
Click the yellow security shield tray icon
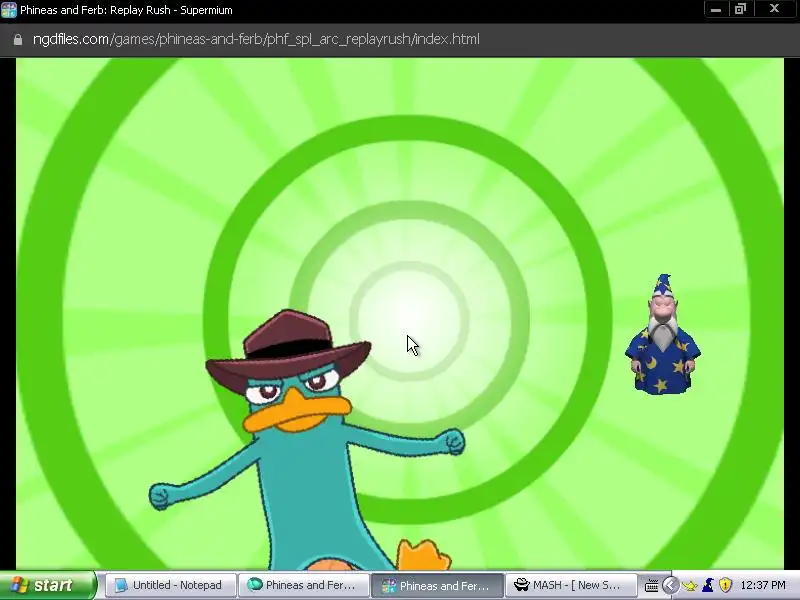click(x=725, y=585)
